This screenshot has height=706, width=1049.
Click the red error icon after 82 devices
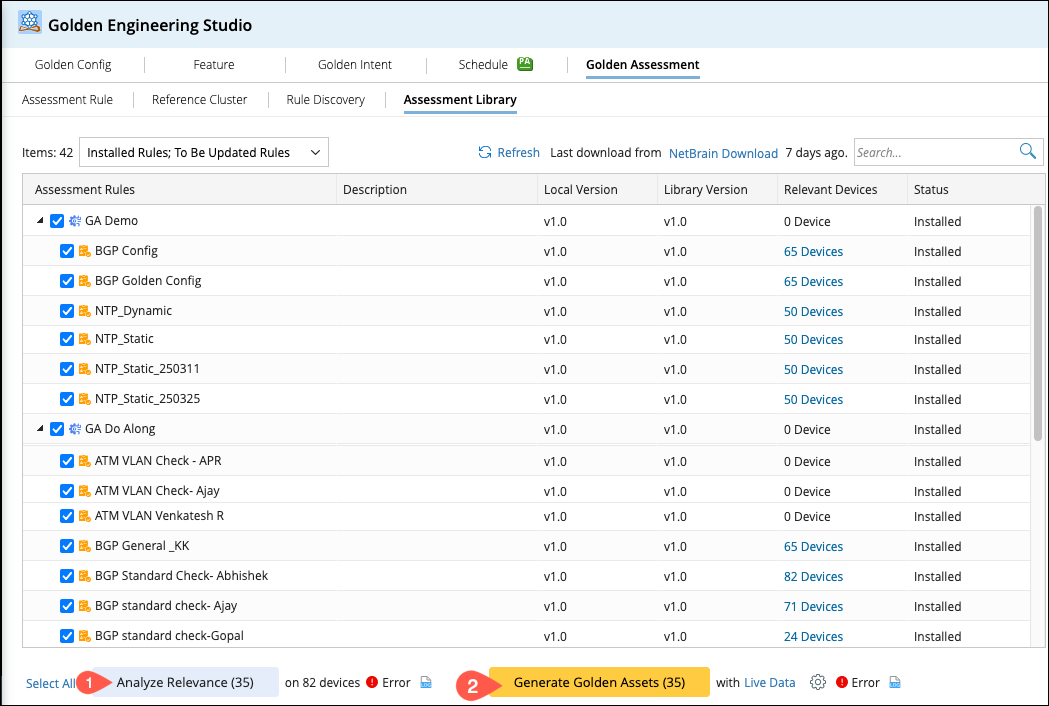pos(372,683)
